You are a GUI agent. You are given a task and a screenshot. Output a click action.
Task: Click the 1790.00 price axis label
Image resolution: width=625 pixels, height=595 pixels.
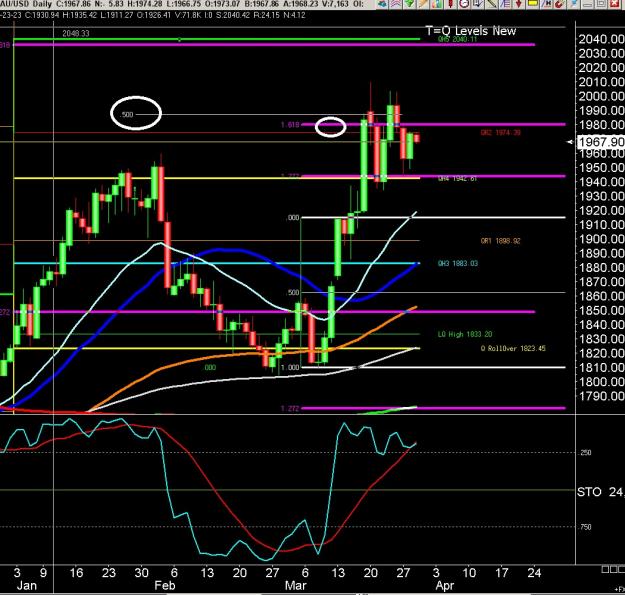pyautogui.click(x=601, y=396)
